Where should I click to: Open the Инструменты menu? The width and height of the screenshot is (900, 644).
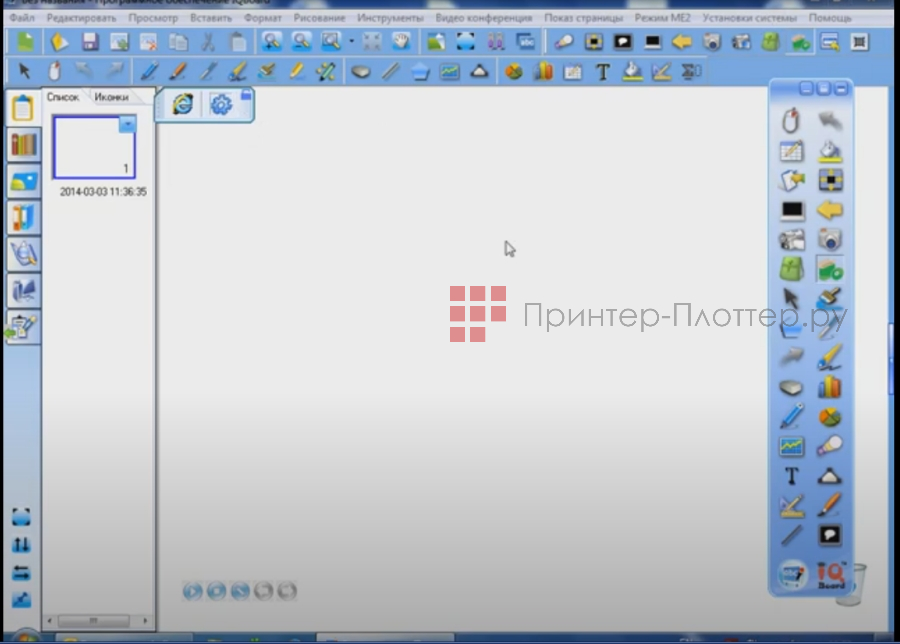coord(390,18)
